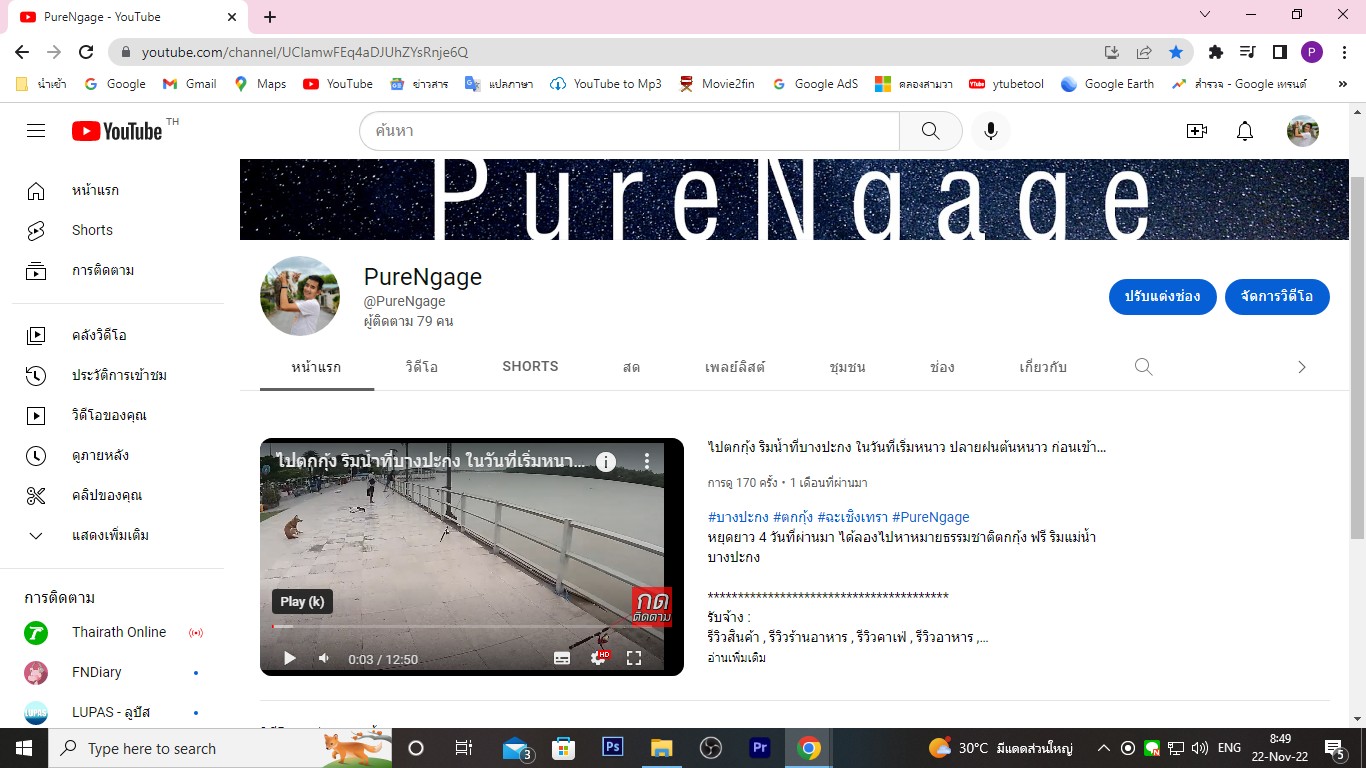Switch to the ชุมชน community tab

[848, 367]
